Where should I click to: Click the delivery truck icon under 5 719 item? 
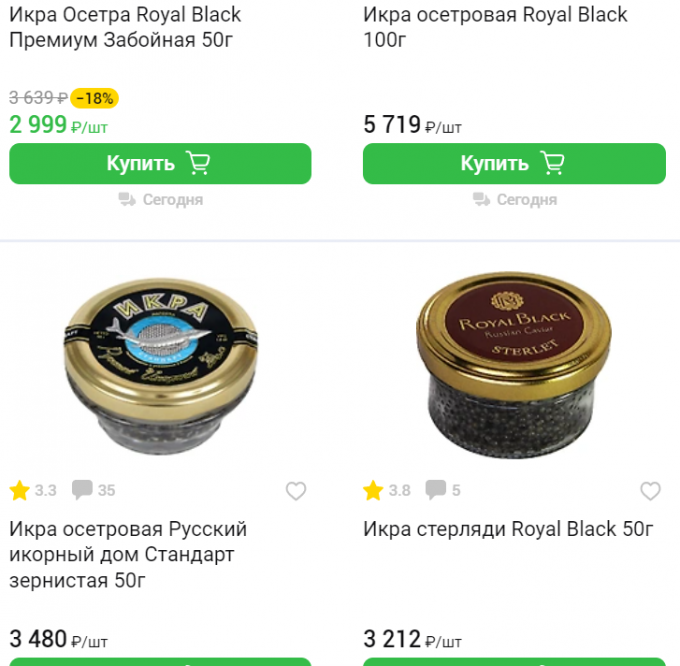coord(481,199)
